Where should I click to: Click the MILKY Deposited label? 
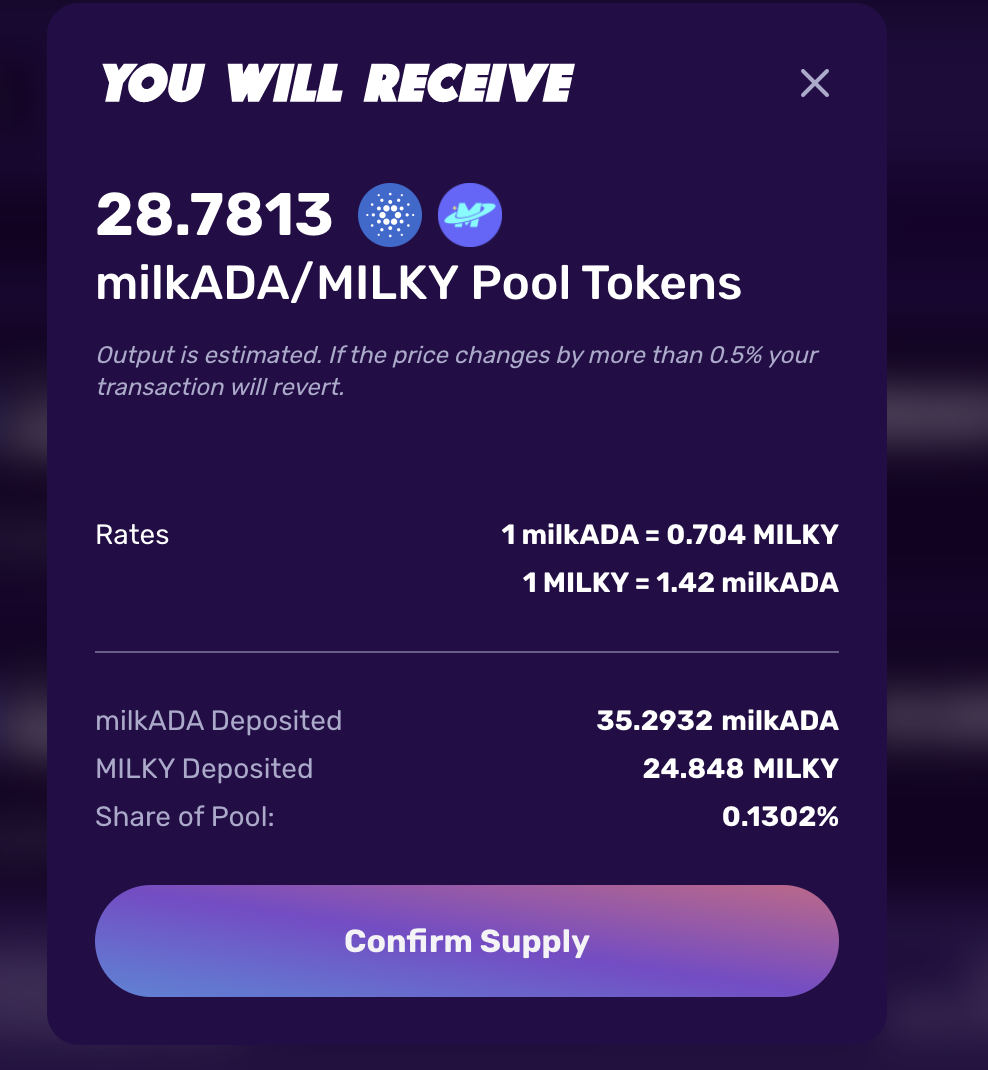point(204,769)
